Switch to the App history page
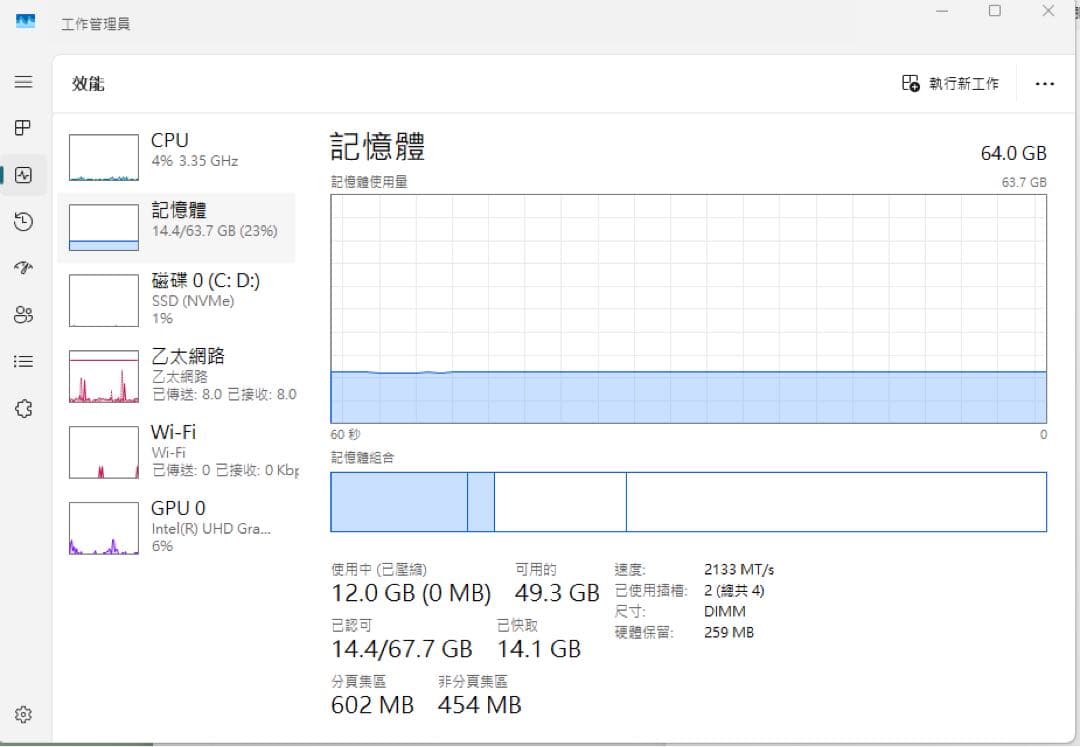The image size is (1080, 747). click(x=24, y=222)
